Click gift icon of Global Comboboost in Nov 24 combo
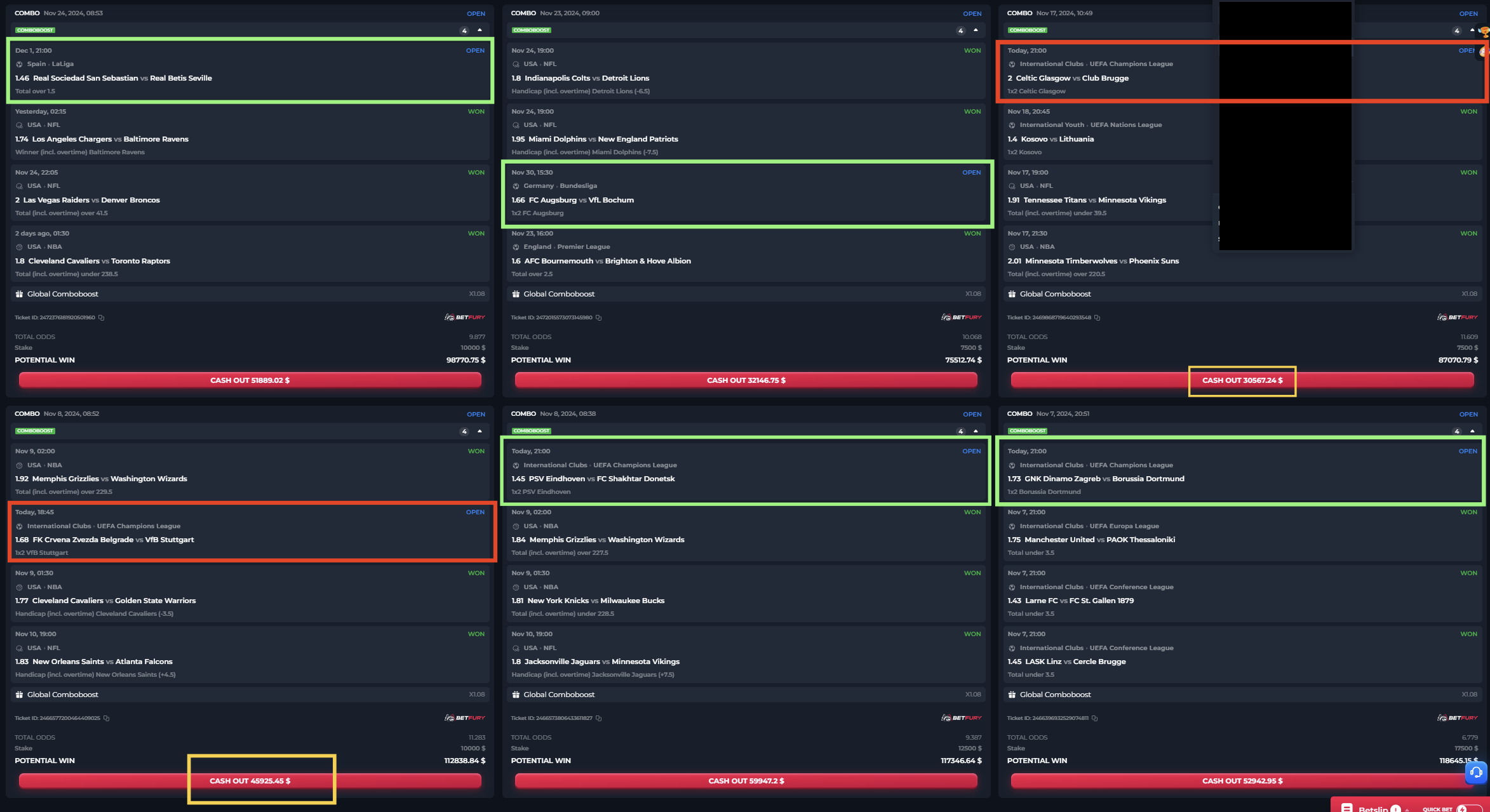 19,294
